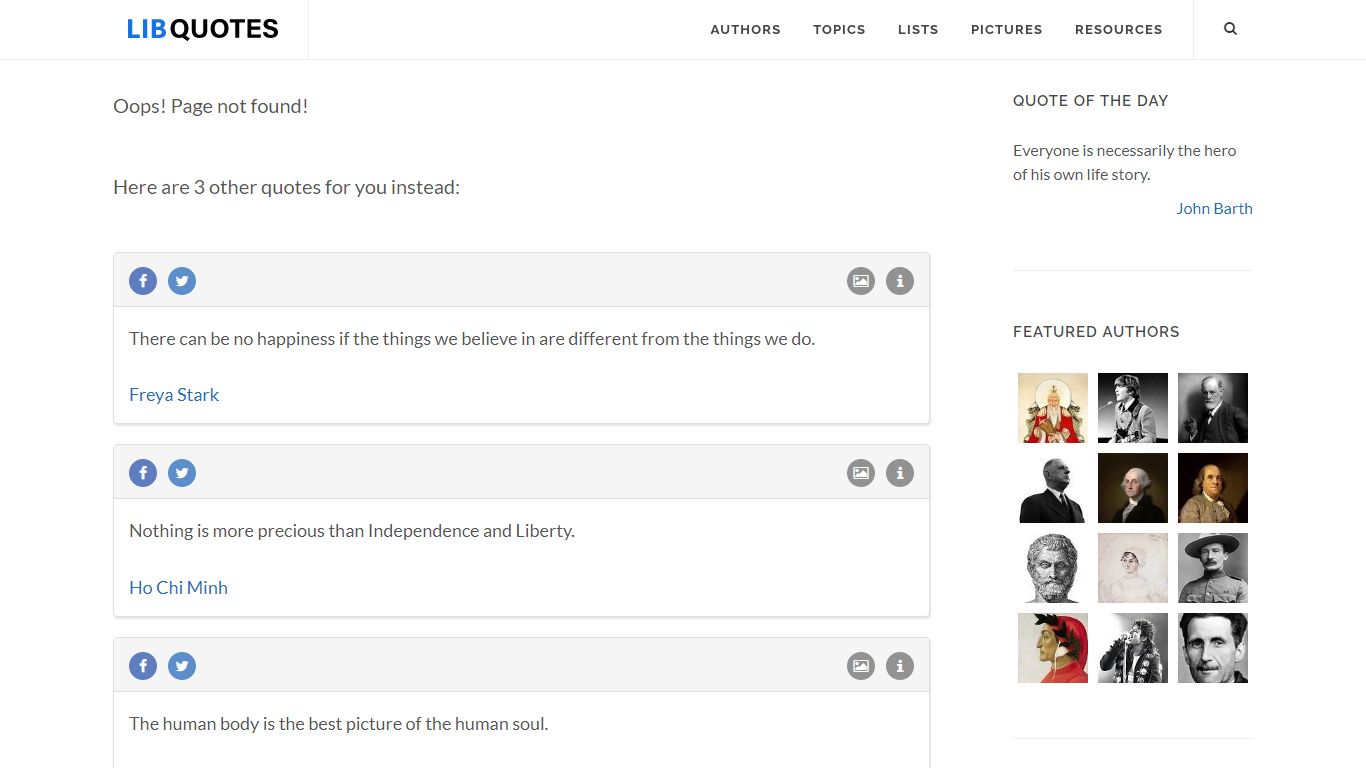Click the search magnifier icon in header
Image resolution: width=1366 pixels, height=768 pixels.
click(1230, 29)
